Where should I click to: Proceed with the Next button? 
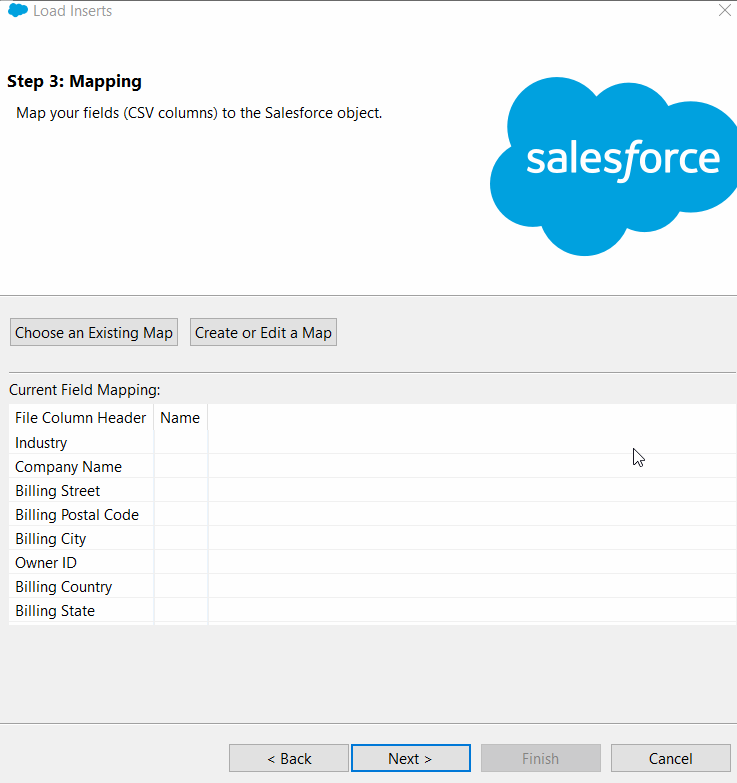click(x=410, y=759)
